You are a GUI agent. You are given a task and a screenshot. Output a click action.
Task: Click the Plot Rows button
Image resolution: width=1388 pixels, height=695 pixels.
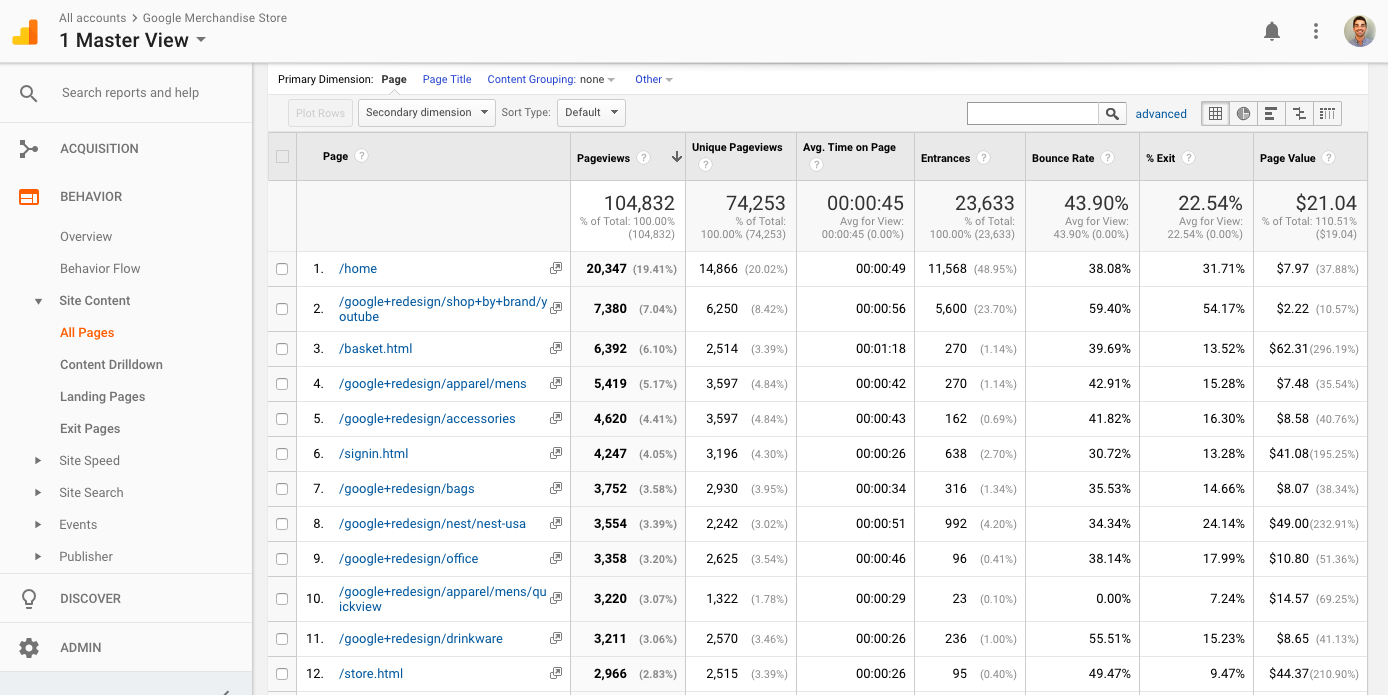[x=320, y=113]
